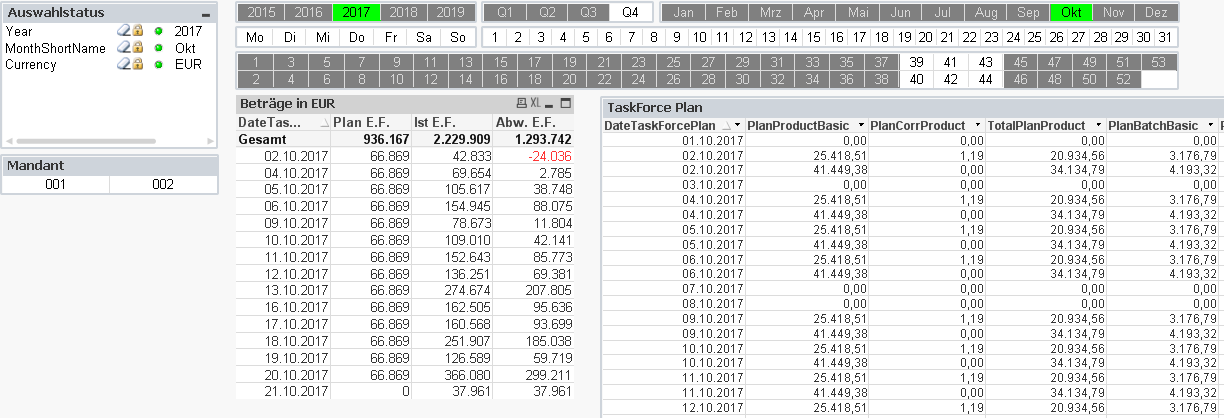Clear the MonthShortName selection with its eraser icon
This screenshot has width=1224, height=418.
122,48
